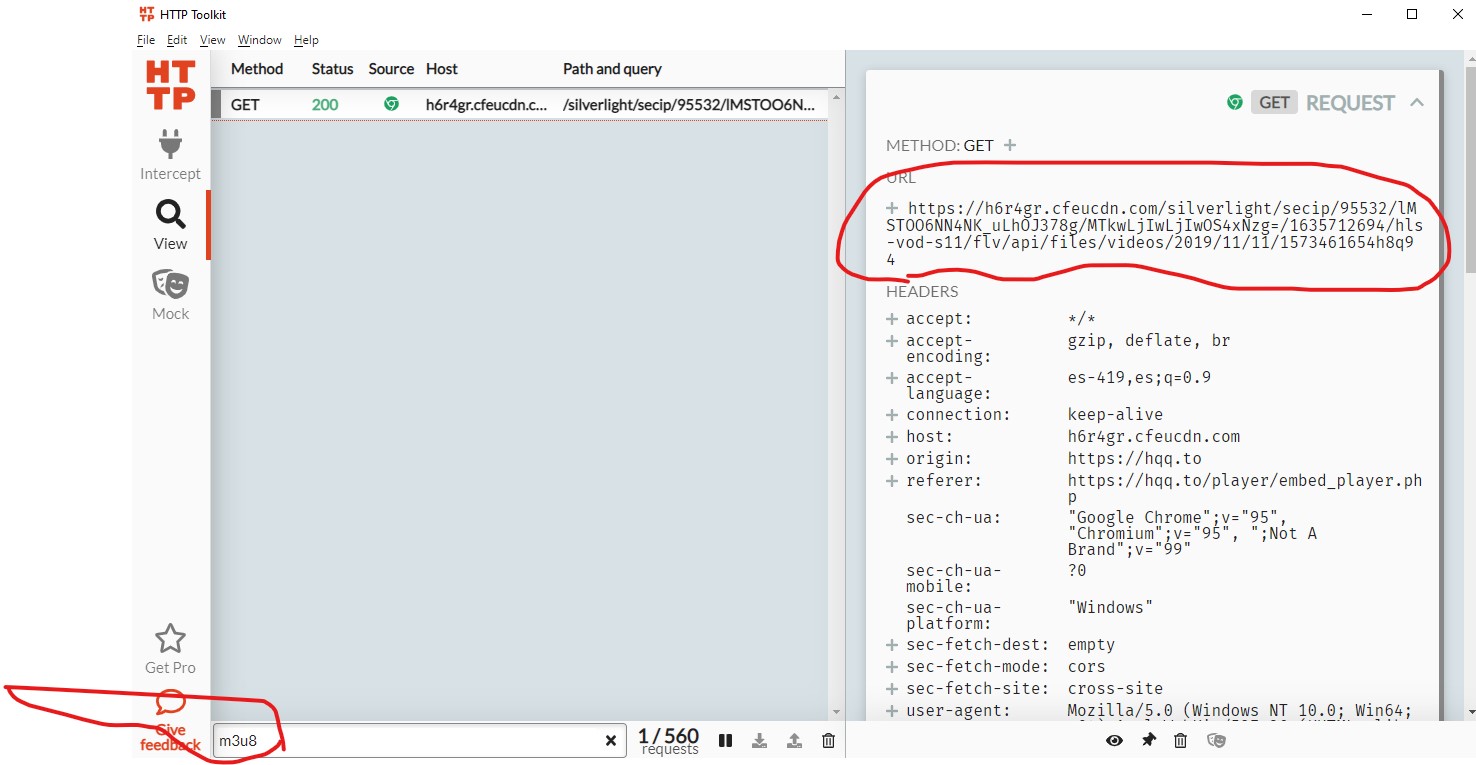The image size is (1476, 765).
Task: Pin the selected request
Action: (x=1148, y=741)
